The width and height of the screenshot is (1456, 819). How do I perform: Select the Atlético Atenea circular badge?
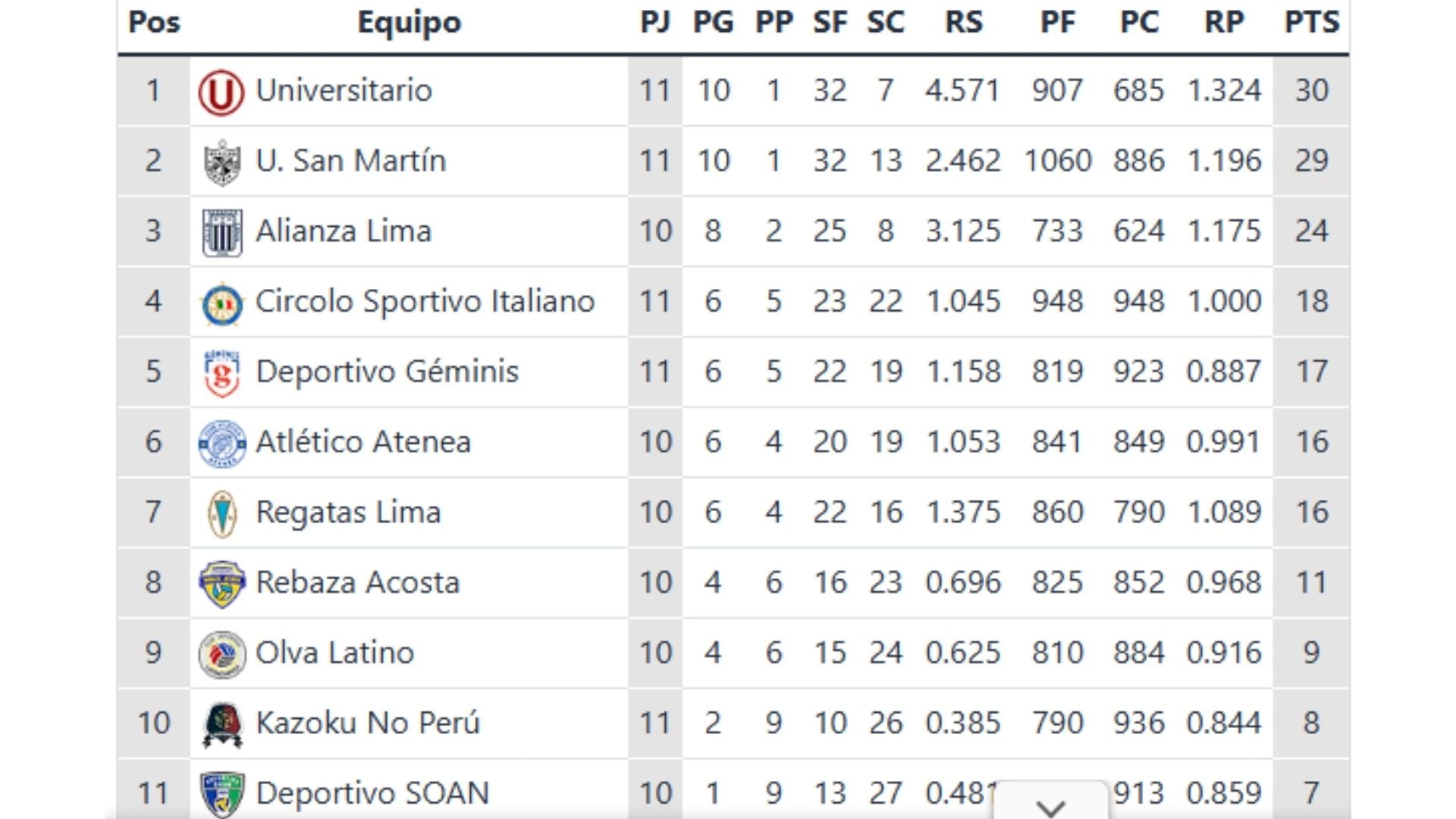click(221, 441)
